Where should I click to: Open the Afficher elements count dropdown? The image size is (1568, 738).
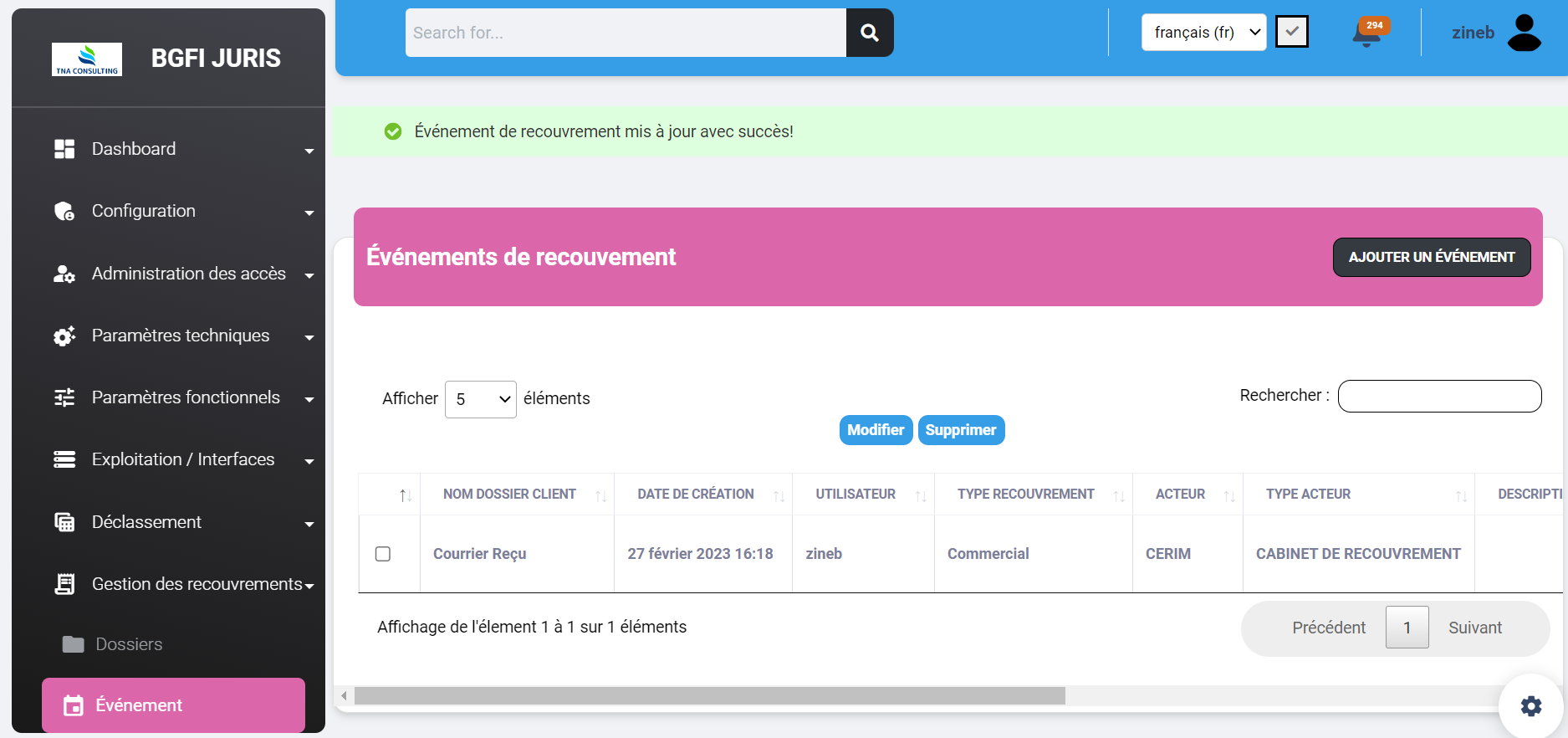[481, 399]
